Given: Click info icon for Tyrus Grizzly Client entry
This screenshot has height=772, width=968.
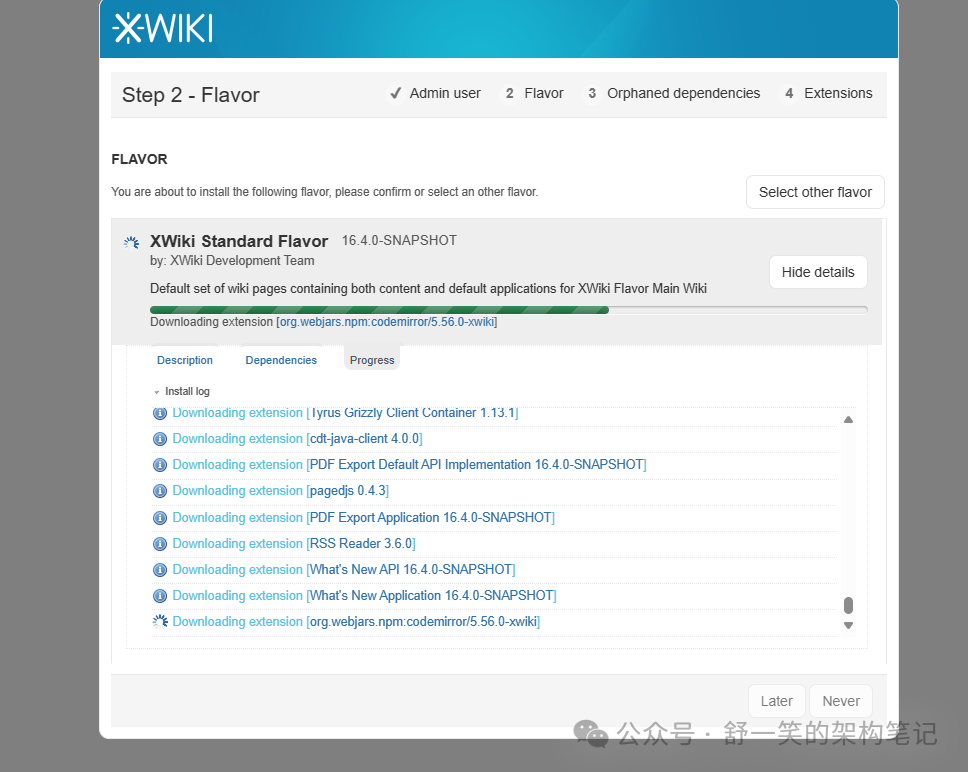Looking at the screenshot, I should [160, 413].
